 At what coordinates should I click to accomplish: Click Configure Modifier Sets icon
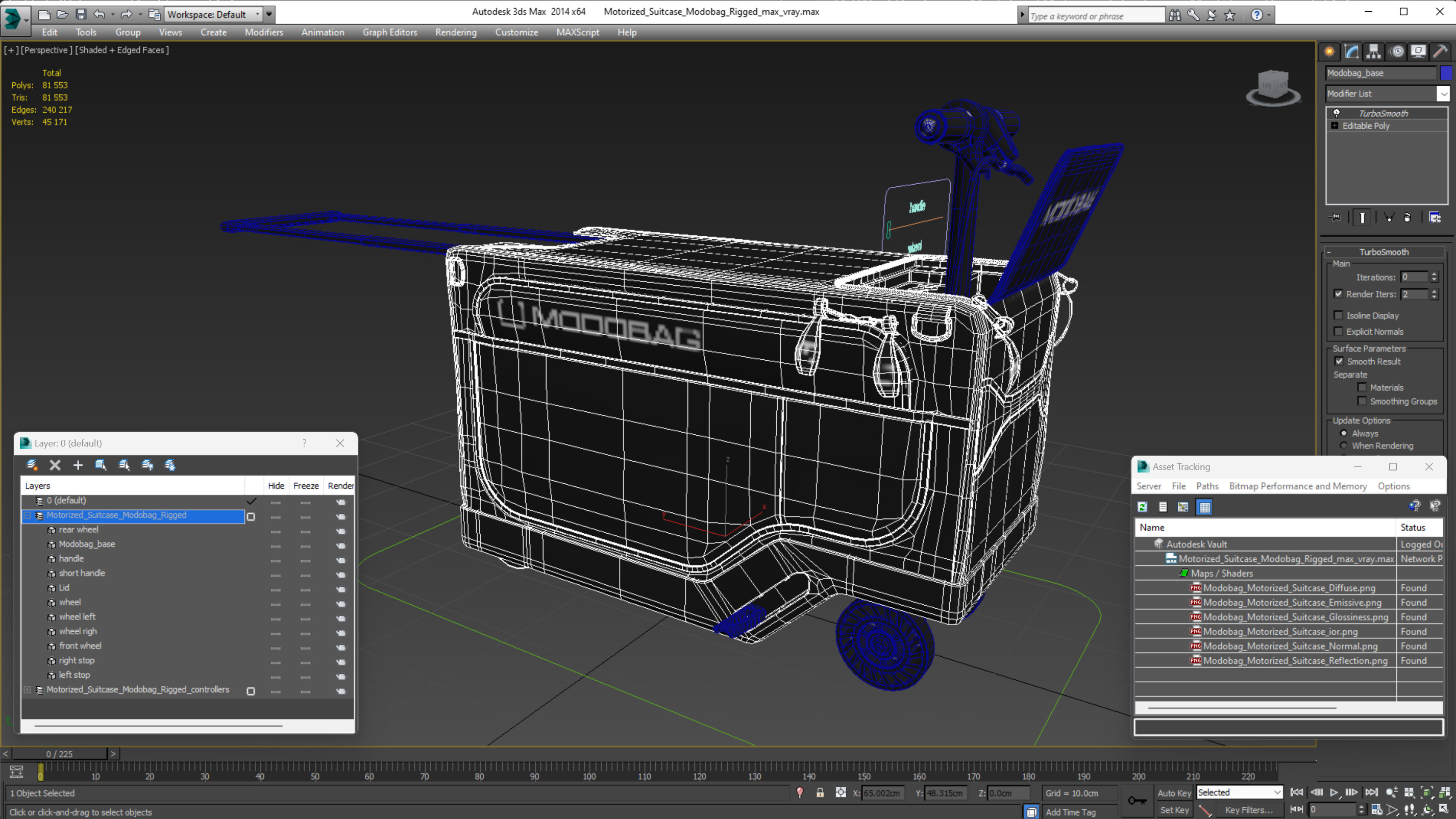[1435, 217]
